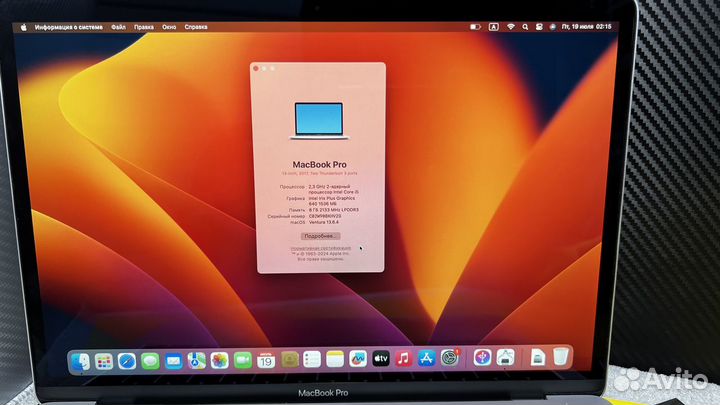Open the Wi-Fi status menu
Viewport: 720px width, 405px height.
click(x=511, y=27)
